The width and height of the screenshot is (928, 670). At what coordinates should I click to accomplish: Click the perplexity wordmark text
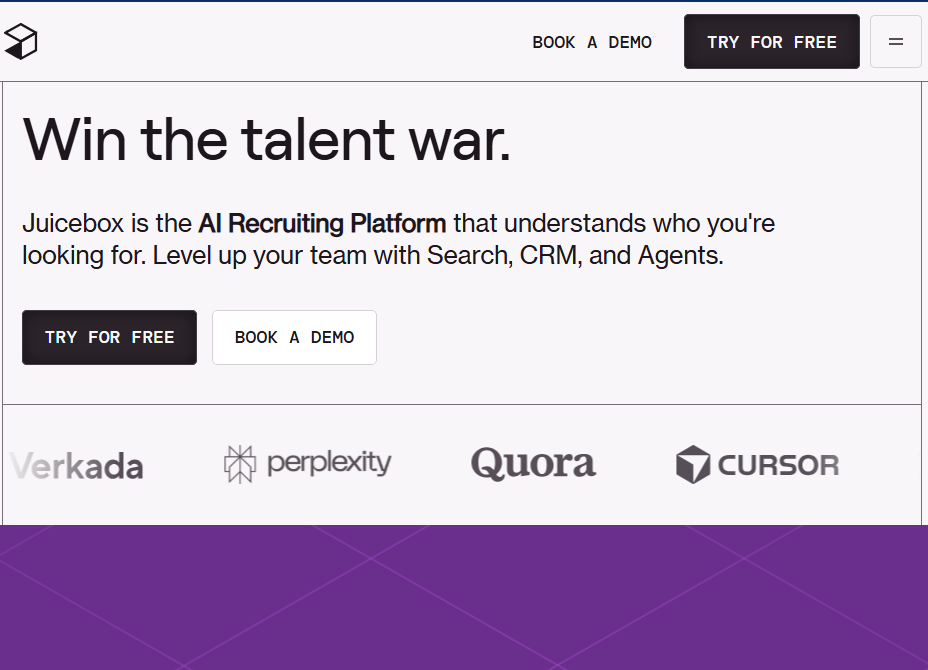coord(329,463)
